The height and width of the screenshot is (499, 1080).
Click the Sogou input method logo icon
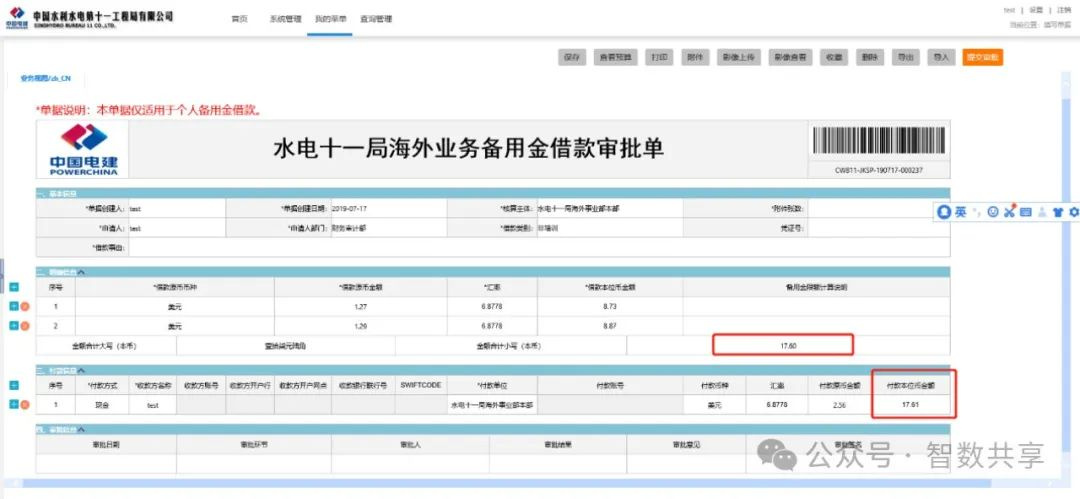tap(944, 212)
